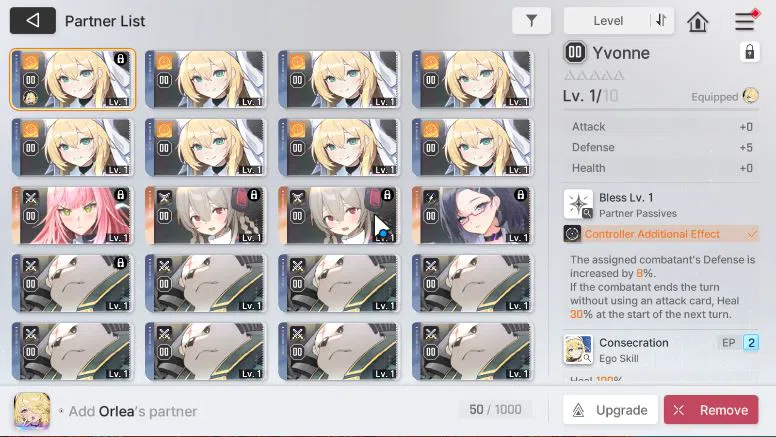Select third eyepatch card in bottom row
The height and width of the screenshot is (437, 776).
339,351
